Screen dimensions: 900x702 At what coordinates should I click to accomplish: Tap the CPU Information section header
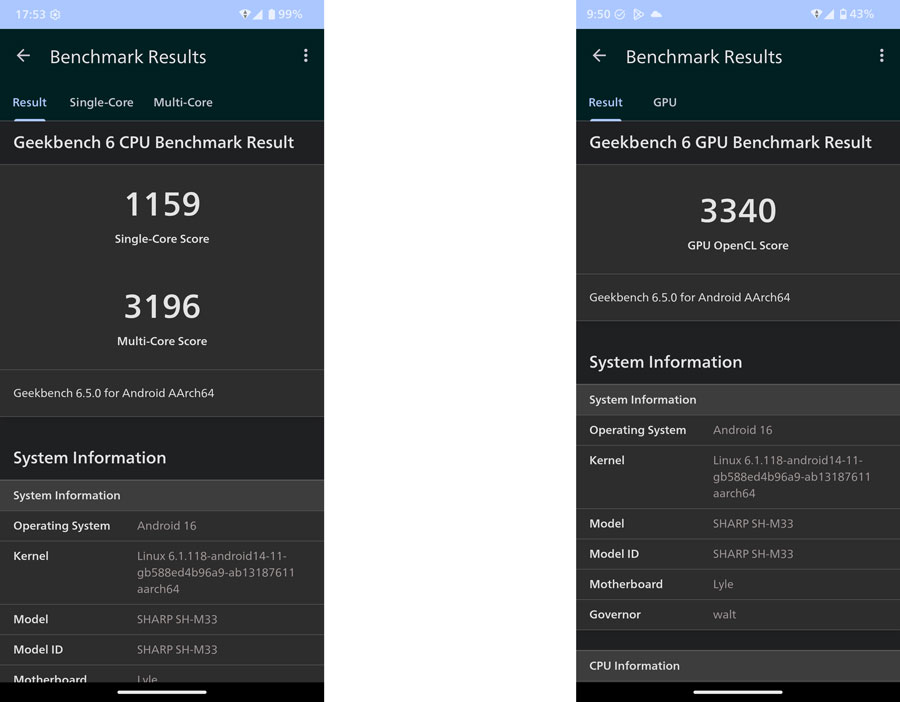click(738, 666)
